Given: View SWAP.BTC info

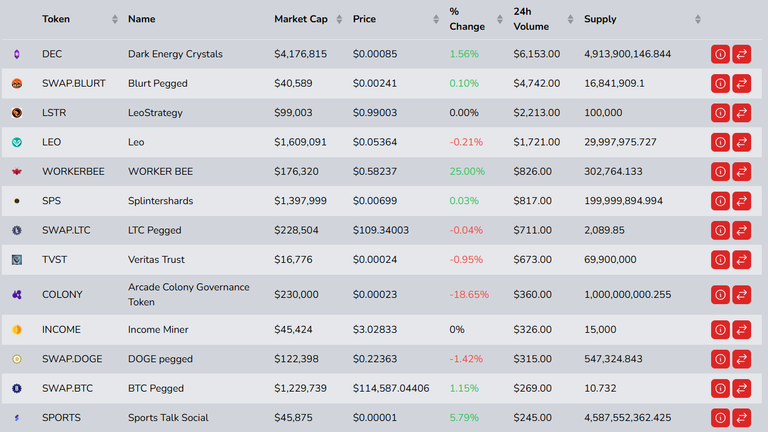Looking at the screenshot, I should [720, 388].
